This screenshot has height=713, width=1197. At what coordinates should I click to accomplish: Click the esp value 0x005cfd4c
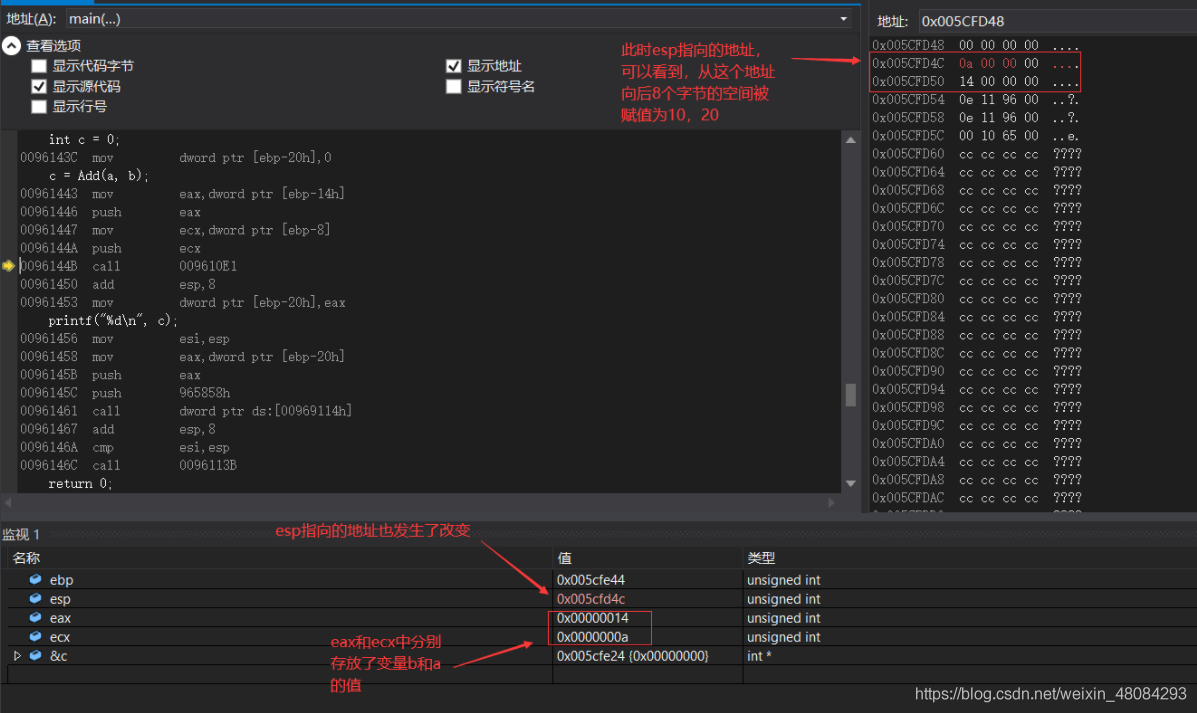(x=591, y=599)
